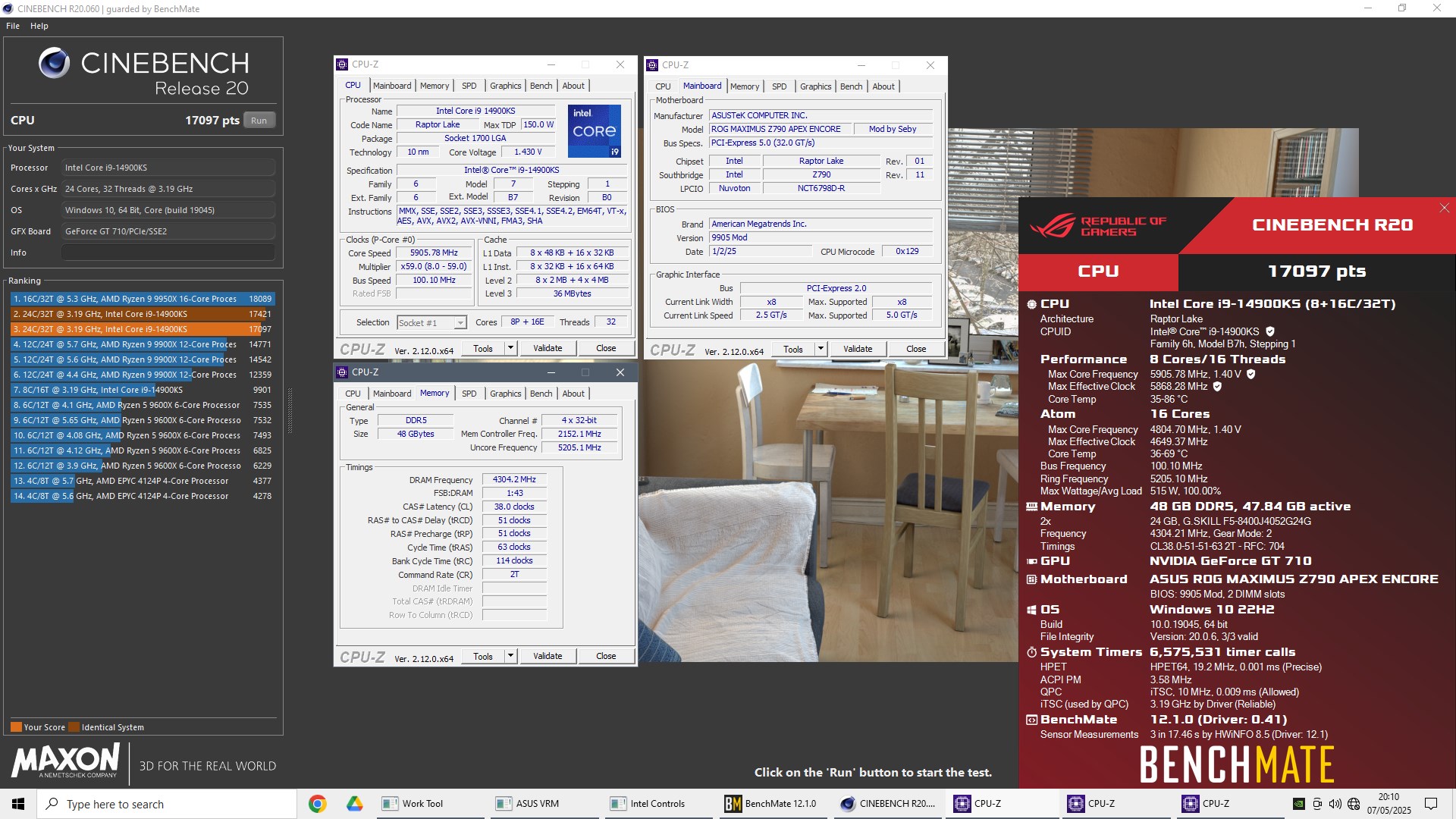This screenshot has height=819, width=1456.
Task: Click Close button in CPU-Z Memory window
Action: click(606, 656)
